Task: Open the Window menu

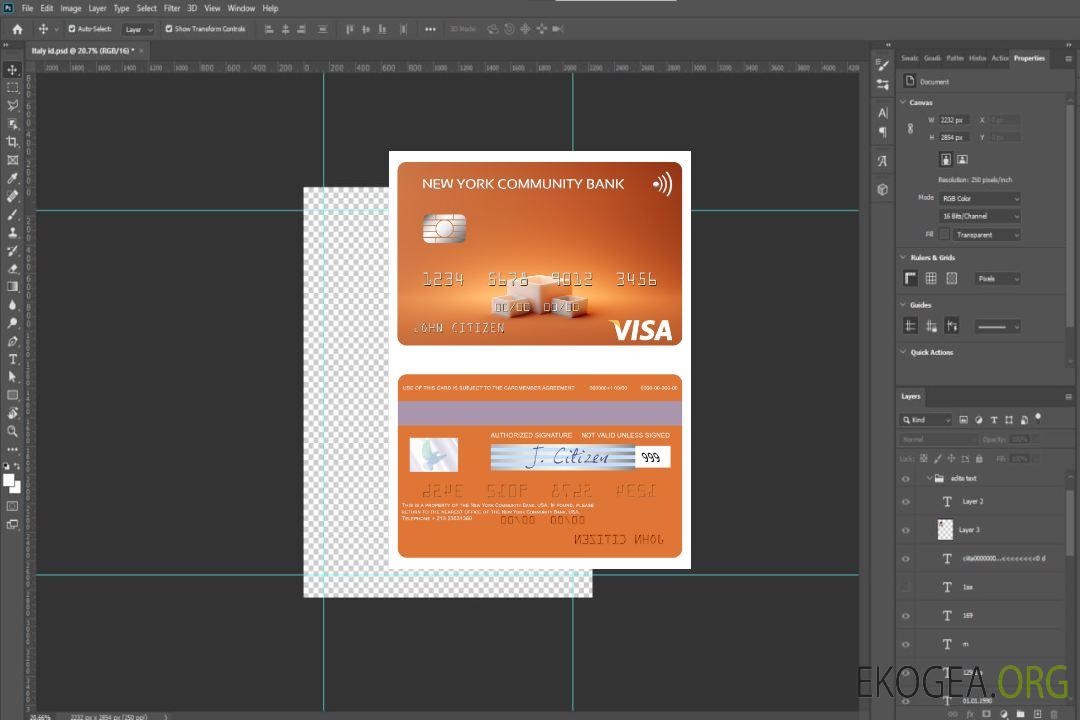Action: [x=241, y=8]
